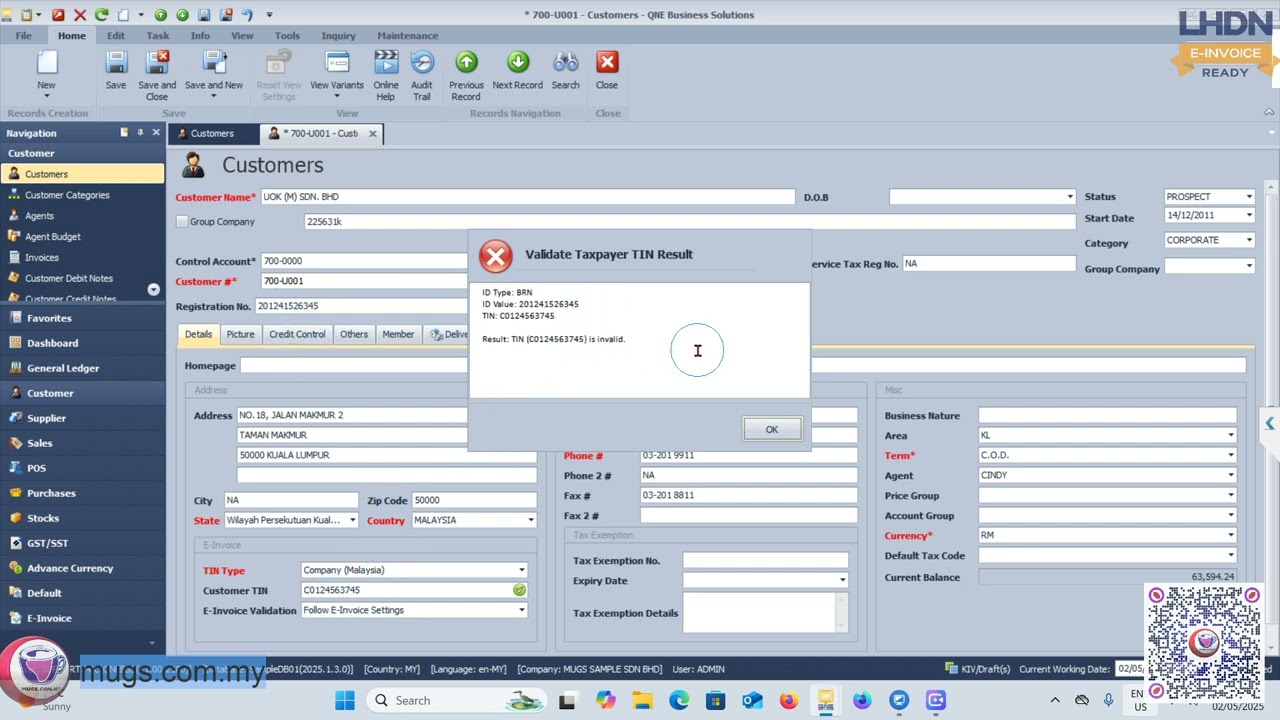Screen dimensions: 1280x720
Task: Open Firefox from the taskbar
Action: [788, 700]
